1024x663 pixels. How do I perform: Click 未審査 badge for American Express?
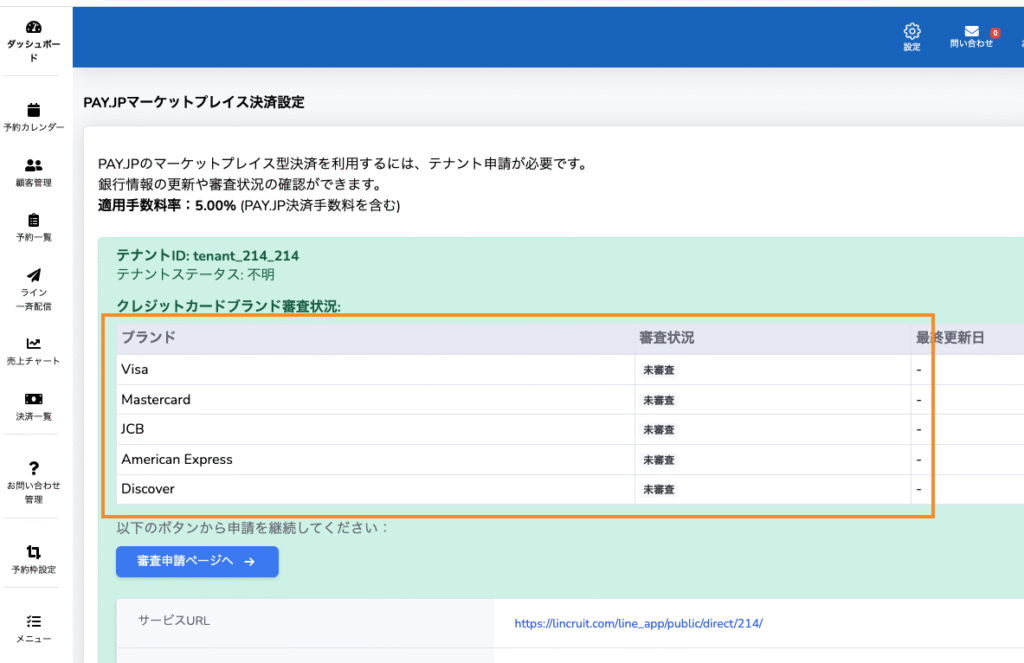click(x=658, y=460)
